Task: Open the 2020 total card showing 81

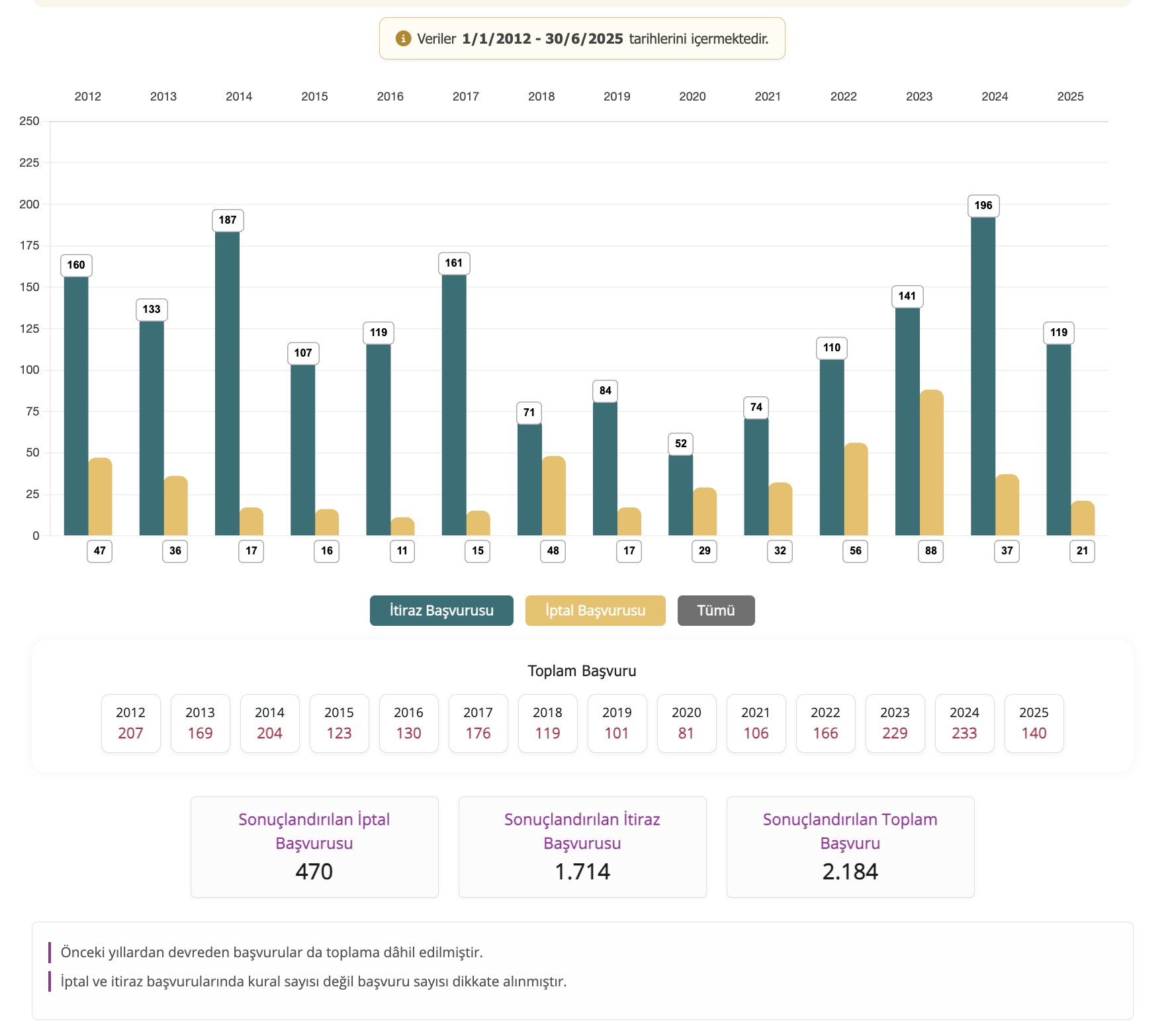Action: pos(686,723)
